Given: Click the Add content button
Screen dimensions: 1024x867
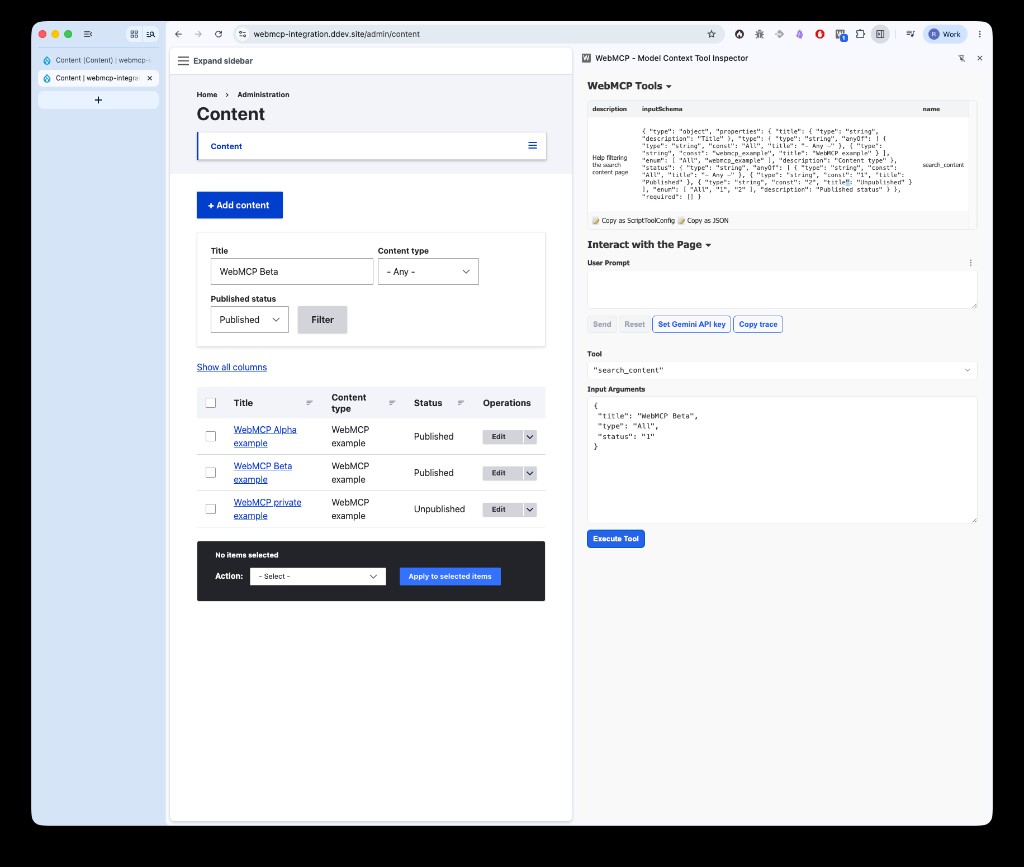Looking at the screenshot, I should [240, 205].
